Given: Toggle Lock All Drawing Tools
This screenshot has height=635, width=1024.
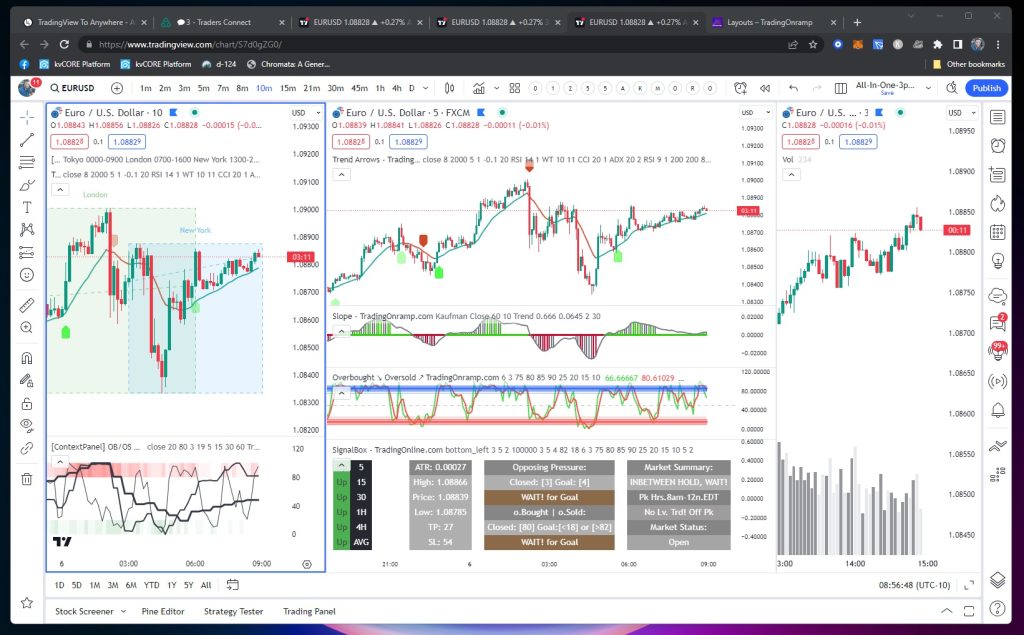Looking at the screenshot, I should coord(27,402).
